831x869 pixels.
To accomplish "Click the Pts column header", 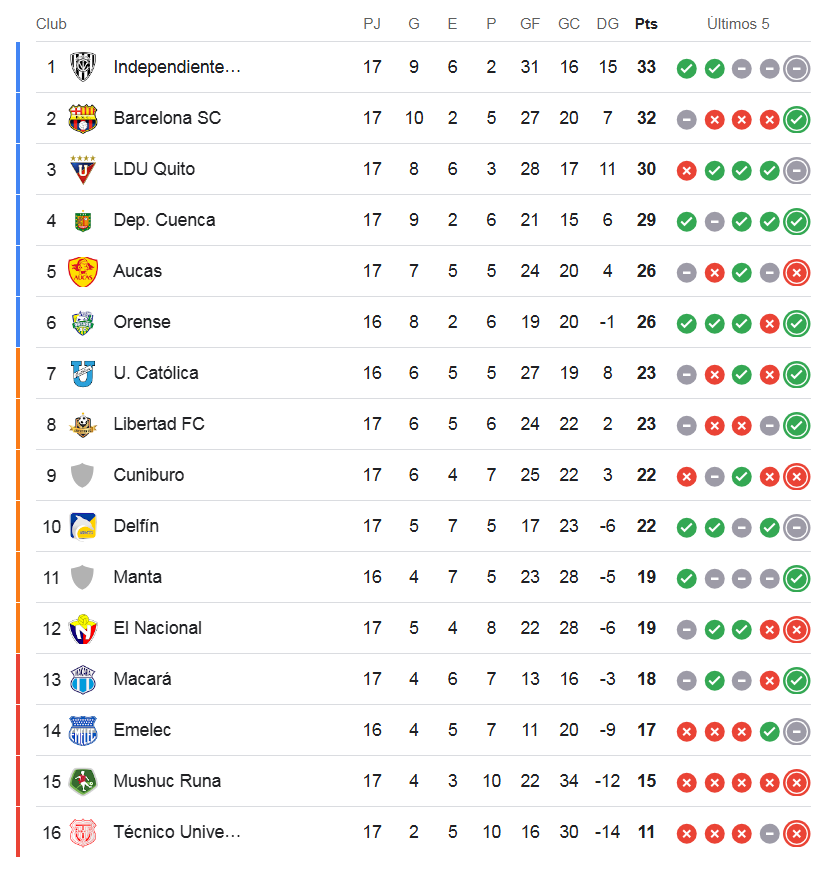I will tap(646, 24).
